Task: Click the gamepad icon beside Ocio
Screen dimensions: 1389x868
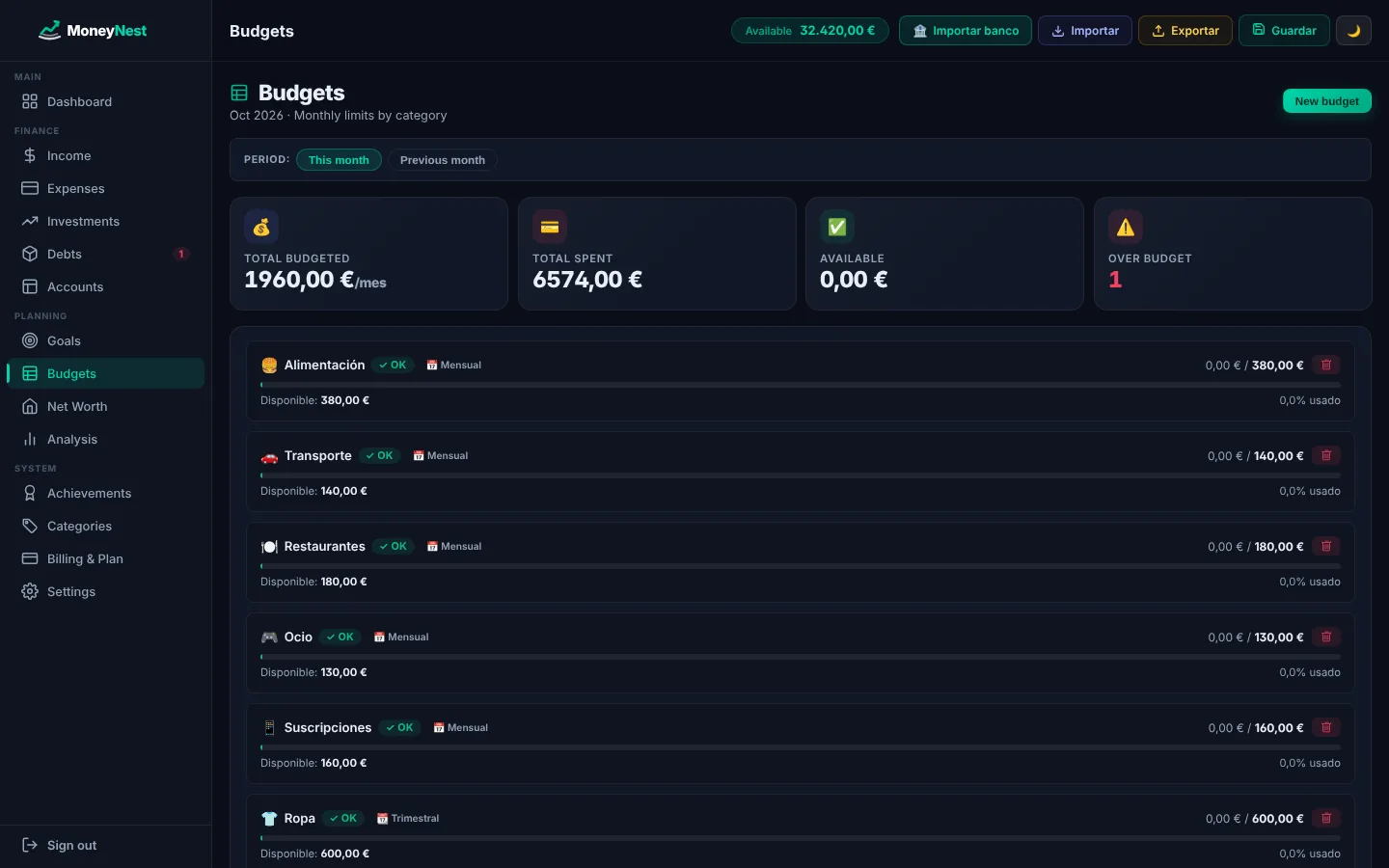Action: (x=269, y=637)
